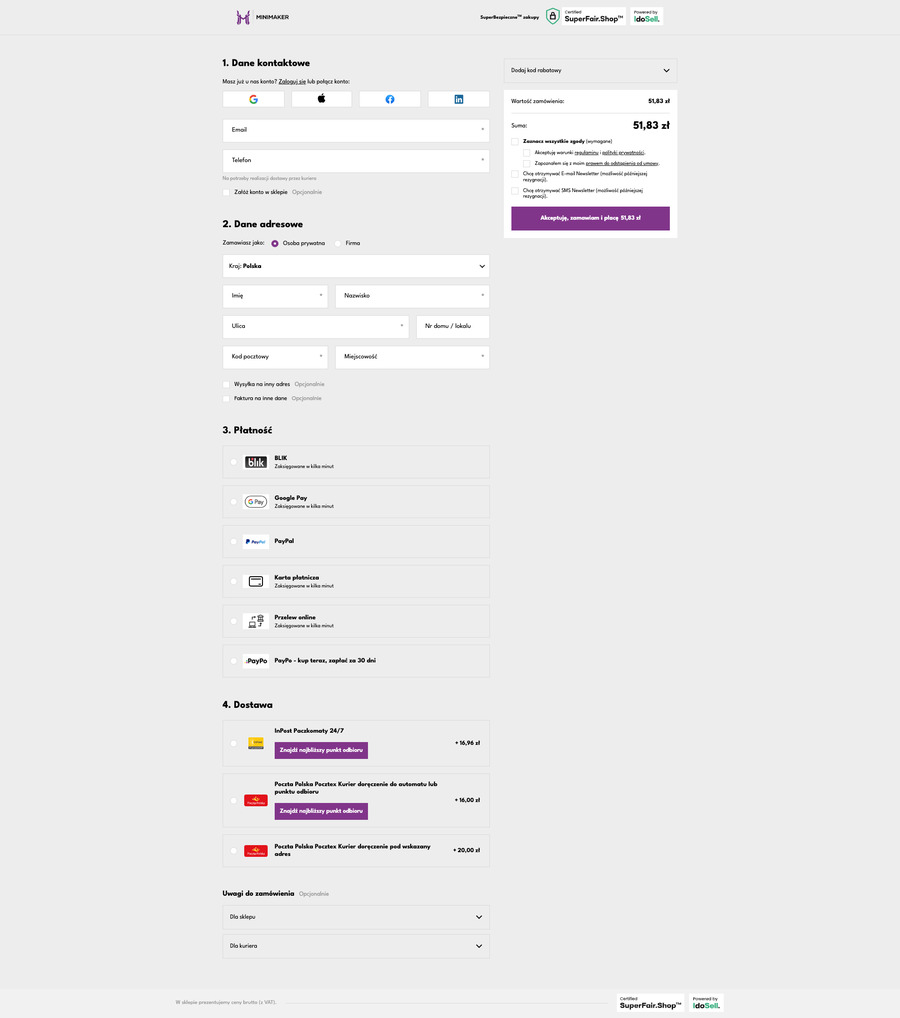Select the 'Firma' radio button
Image resolution: width=900 pixels, height=1018 pixels.
(339, 243)
